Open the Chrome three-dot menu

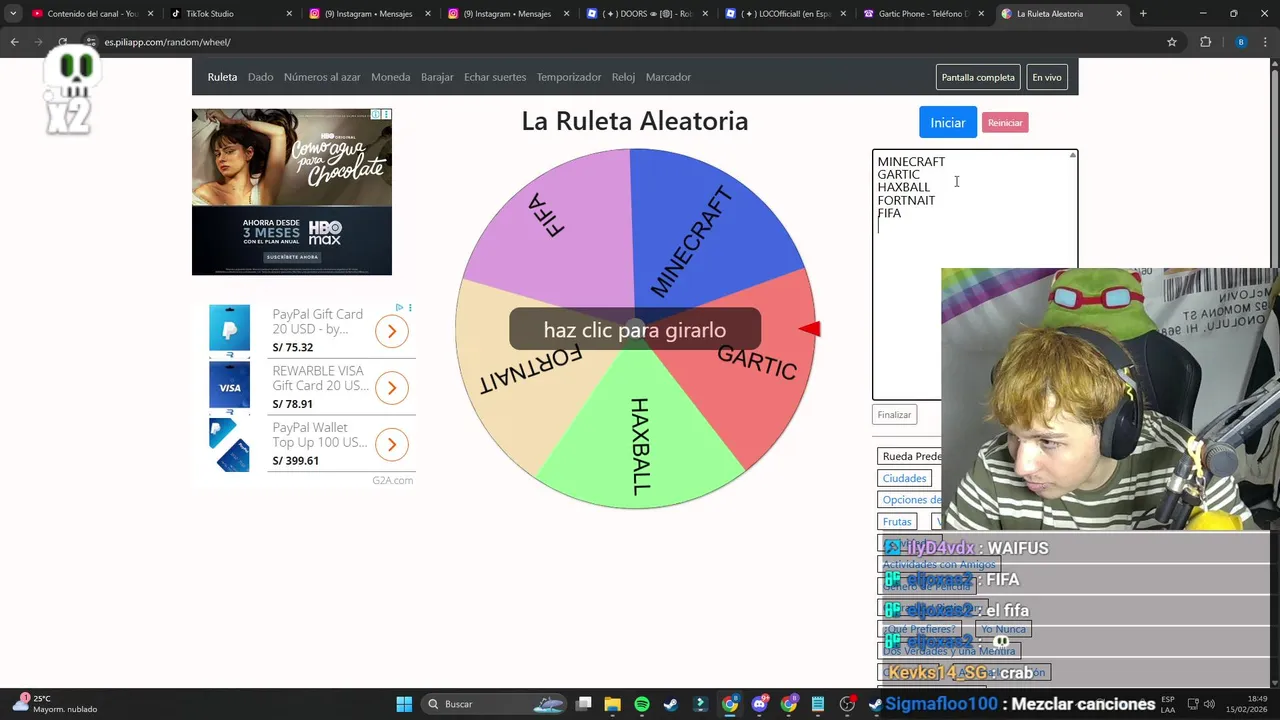click(1265, 42)
